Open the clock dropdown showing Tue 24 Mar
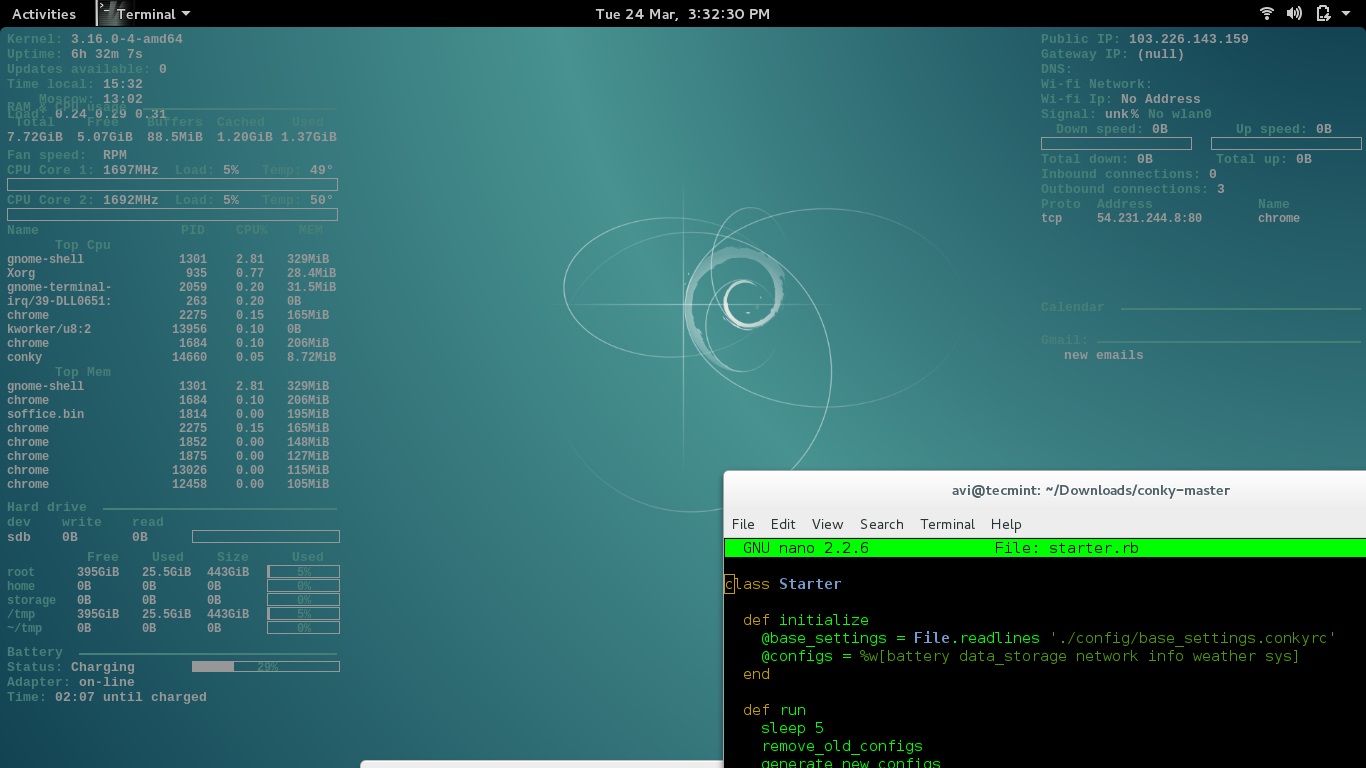Image resolution: width=1366 pixels, height=768 pixels. [x=683, y=13]
